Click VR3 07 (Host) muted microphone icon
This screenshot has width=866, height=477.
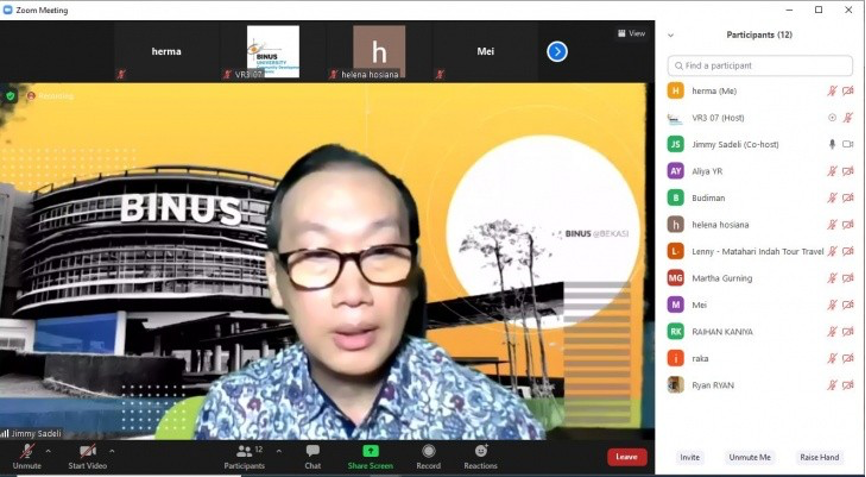pos(848,118)
